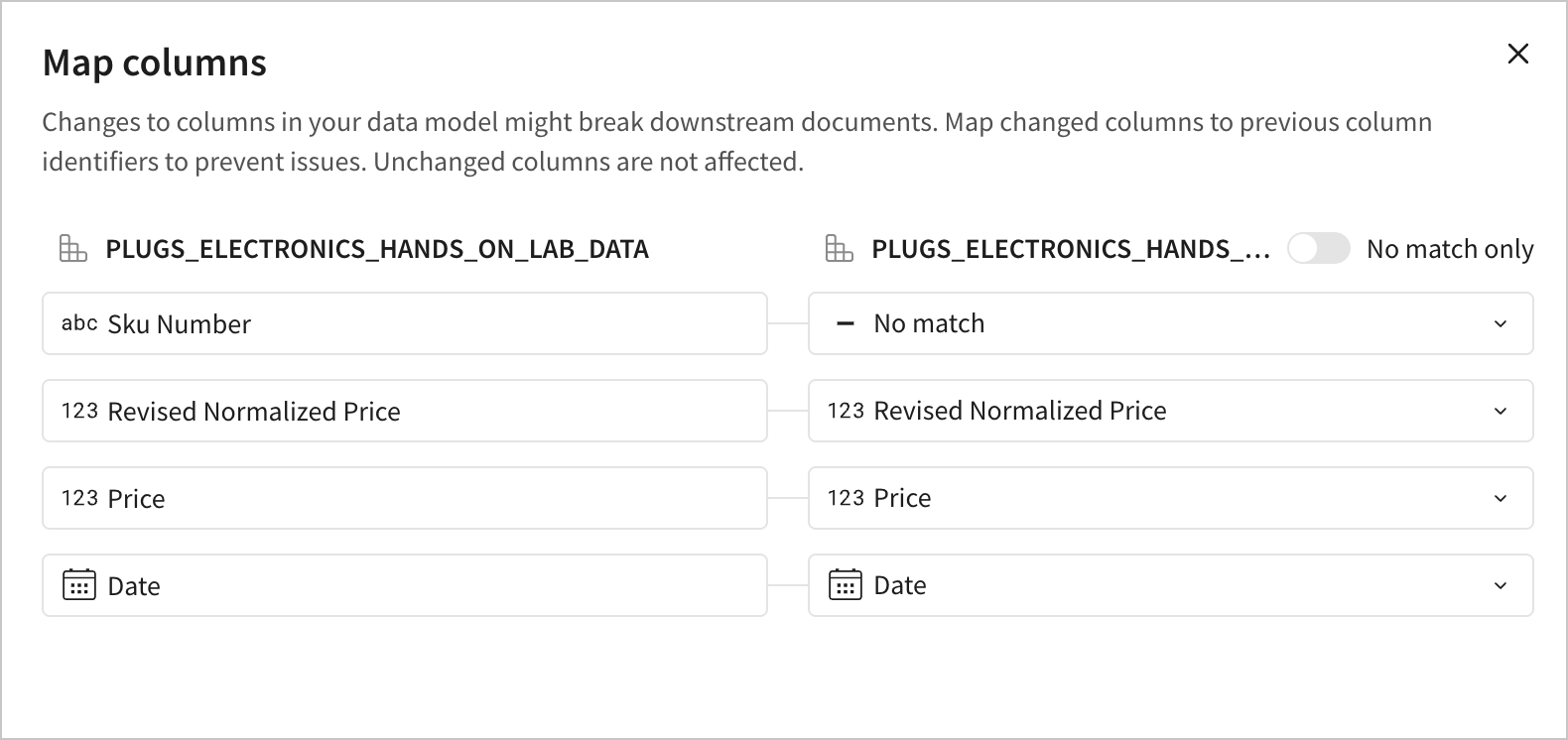Click the 123 number icon in left Price field

(79, 498)
